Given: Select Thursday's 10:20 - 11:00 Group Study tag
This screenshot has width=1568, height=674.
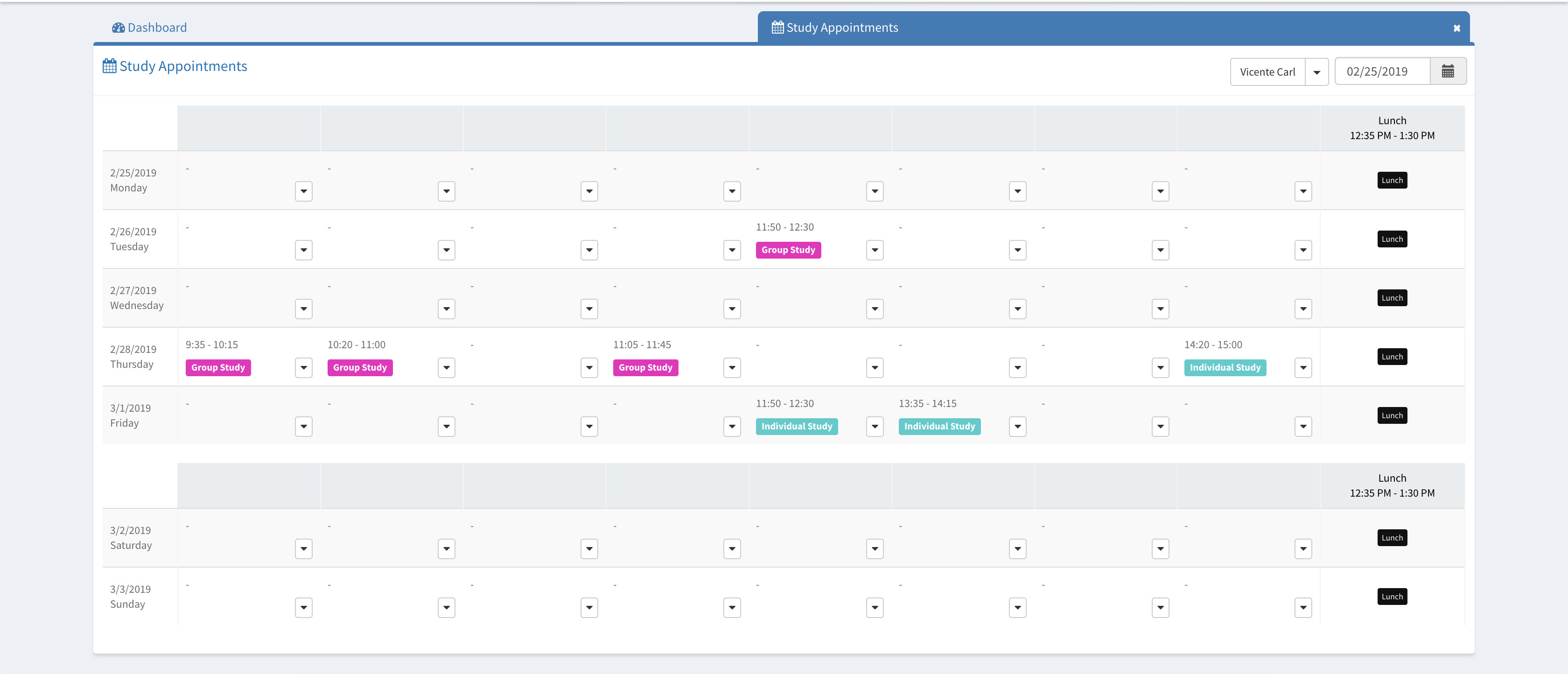Looking at the screenshot, I should (x=360, y=368).
